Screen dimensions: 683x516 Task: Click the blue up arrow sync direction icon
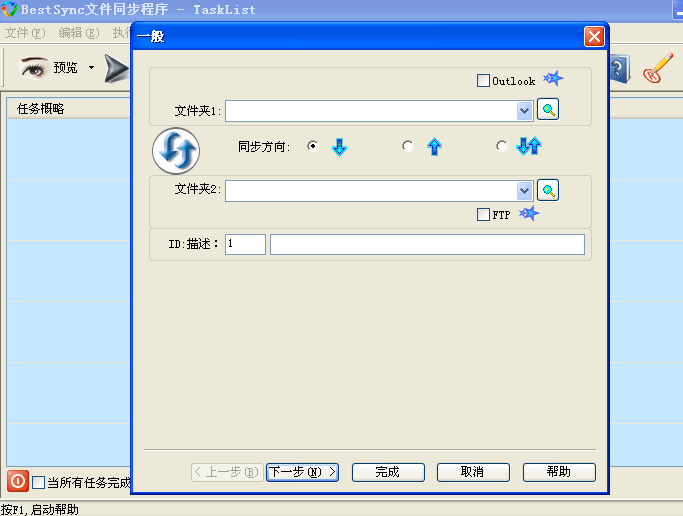pos(434,147)
